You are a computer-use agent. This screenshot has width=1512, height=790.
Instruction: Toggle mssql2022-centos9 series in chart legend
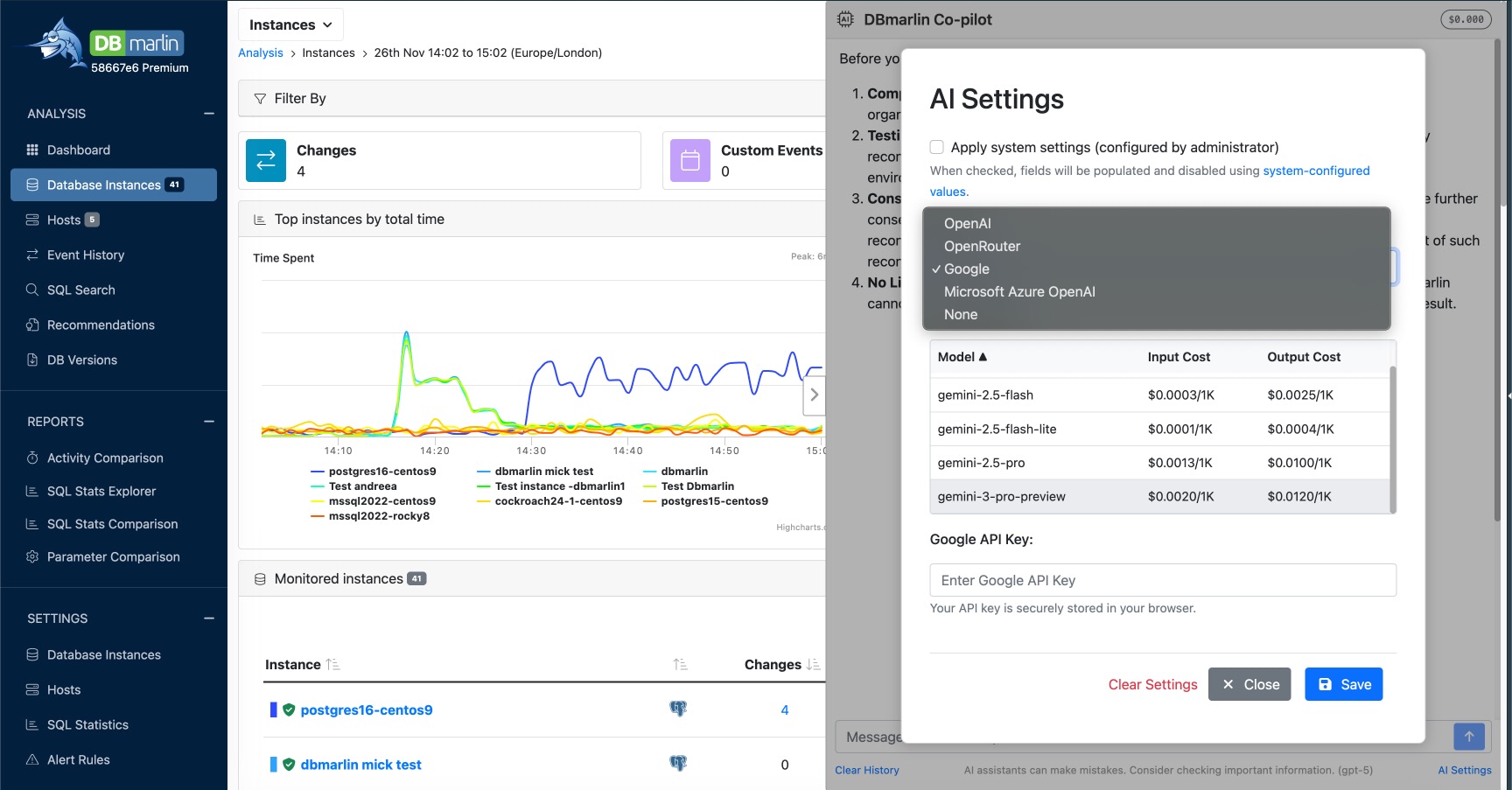pos(374,501)
